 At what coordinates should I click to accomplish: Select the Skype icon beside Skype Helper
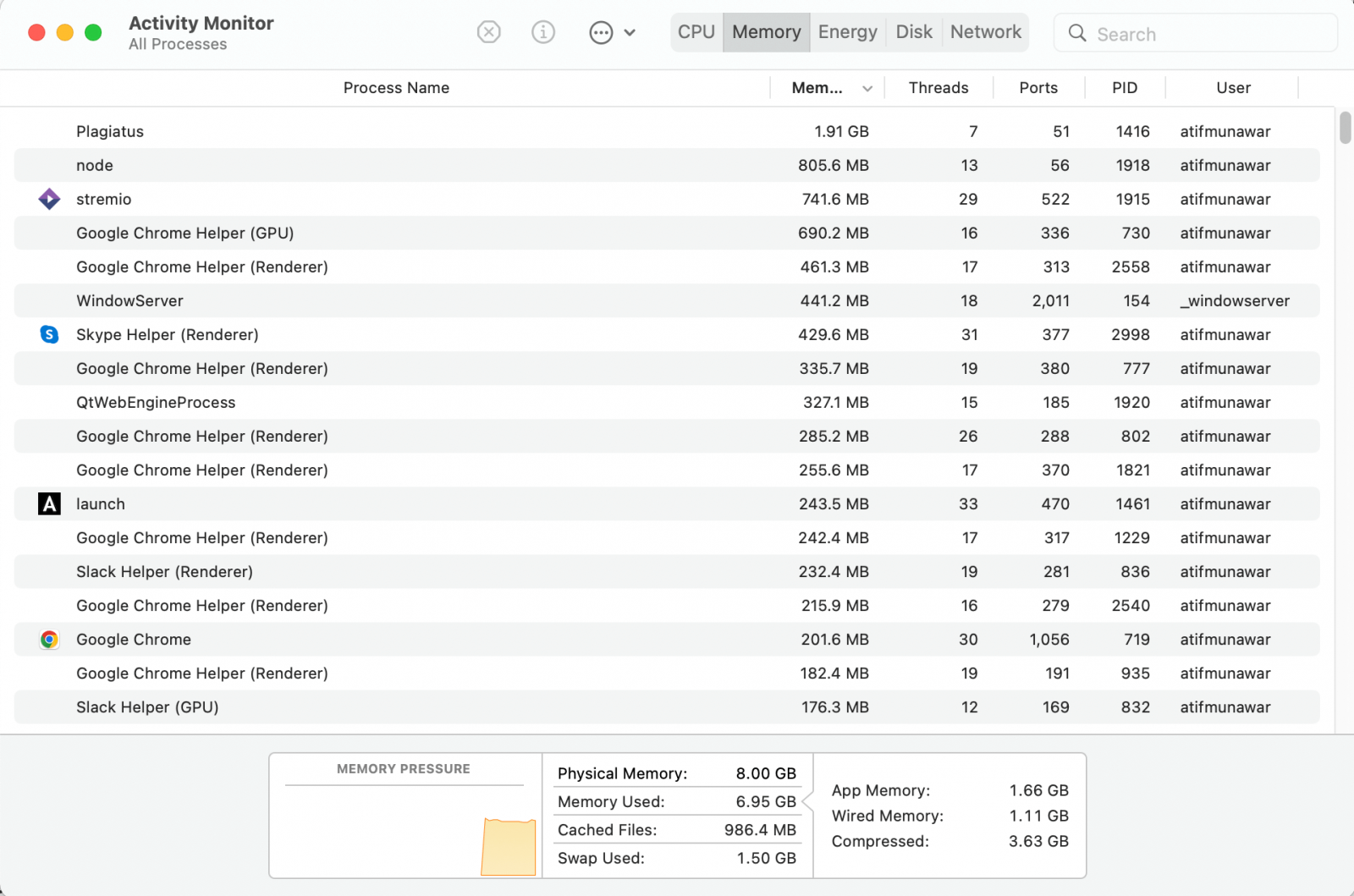tap(49, 334)
